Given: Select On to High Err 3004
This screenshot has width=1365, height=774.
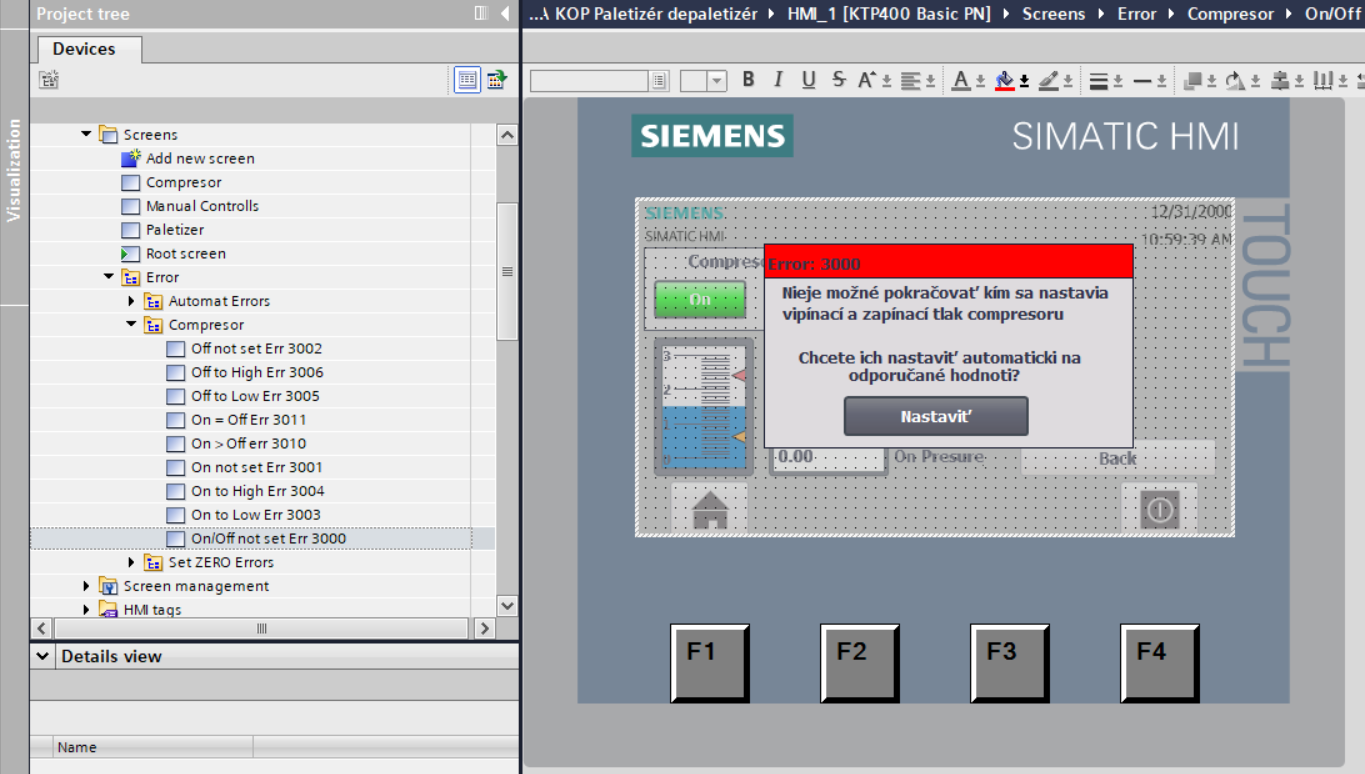Looking at the screenshot, I should [x=258, y=491].
